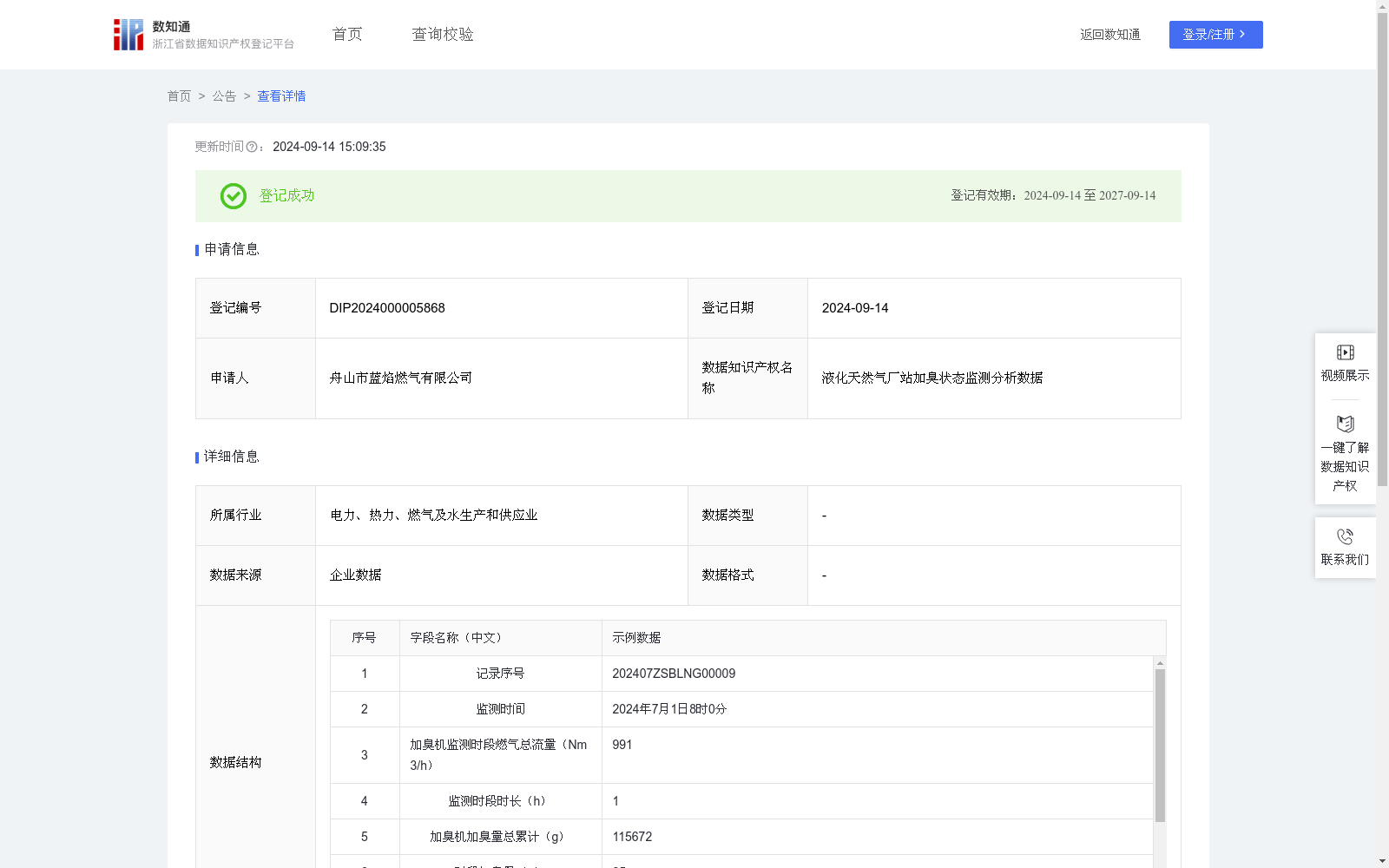Click the help icon beside 更新时间
Image resolution: width=1389 pixels, height=868 pixels.
[x=252, y=148]
